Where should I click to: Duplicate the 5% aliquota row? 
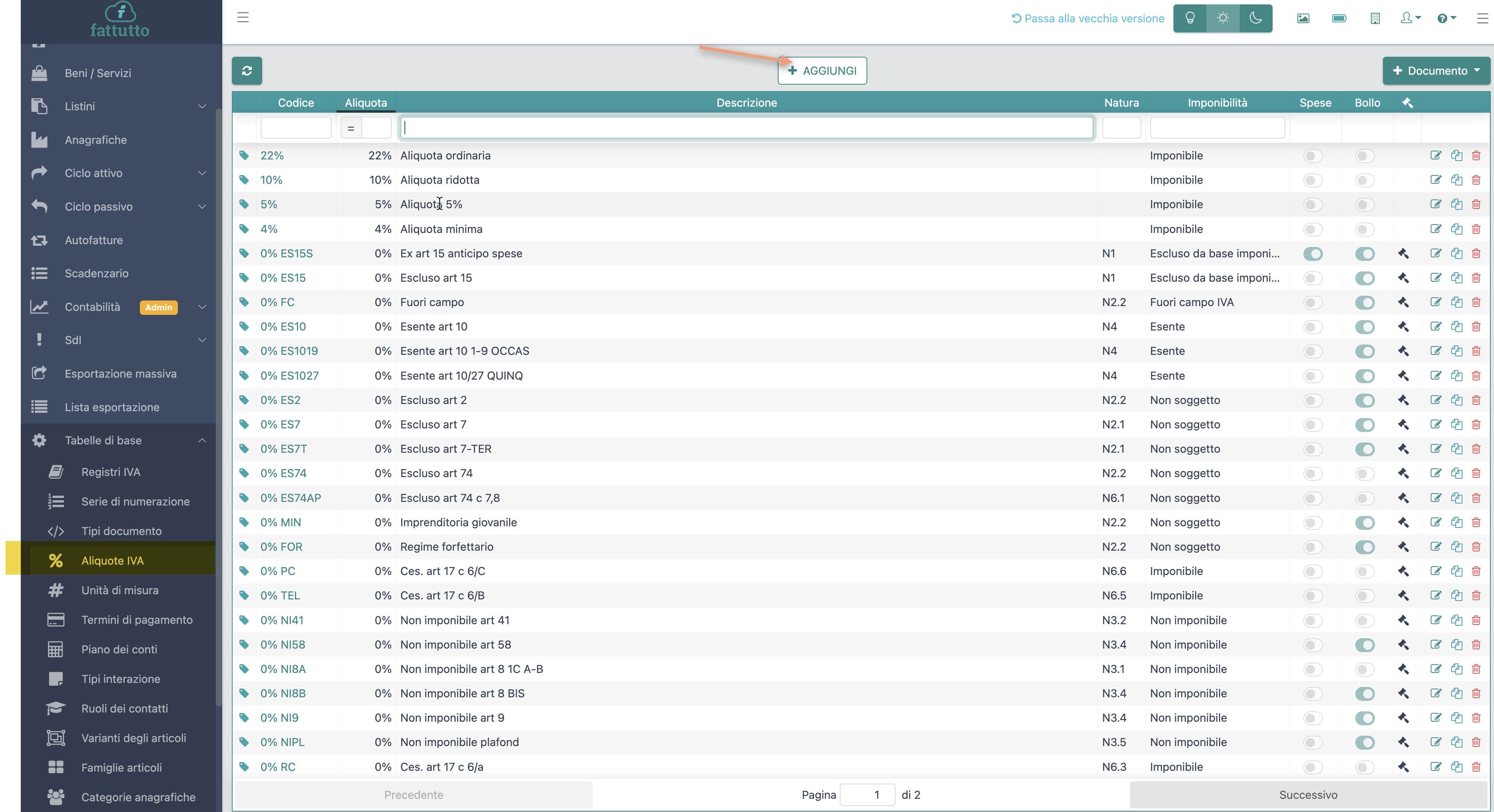pos(1456,204)
